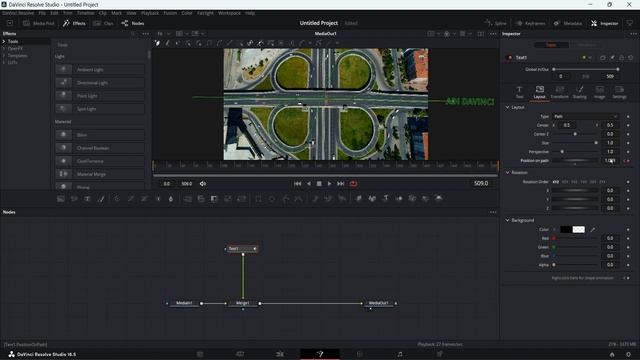Select the Material Merge tool
The height and width of the screenshot is (360, 640).
pos(100,174)
